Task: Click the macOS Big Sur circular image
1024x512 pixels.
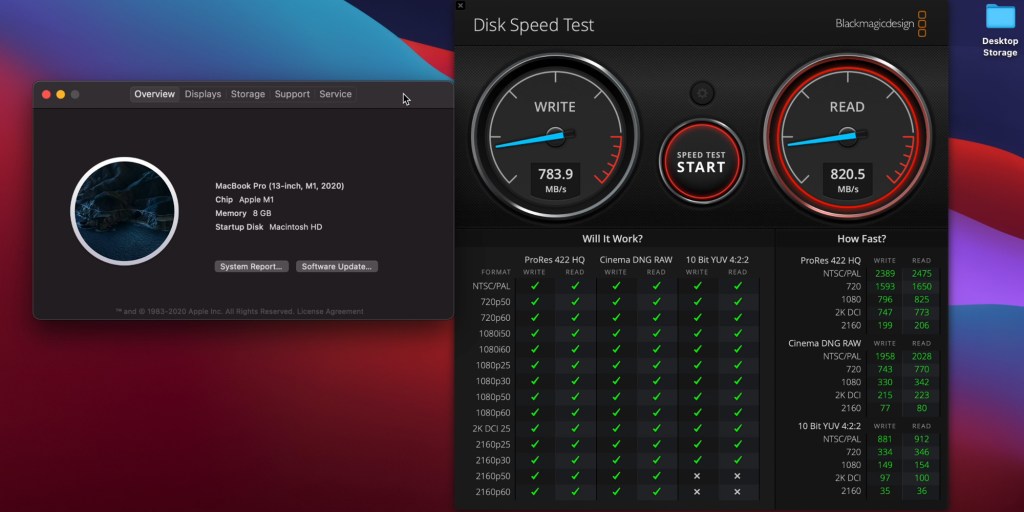Action: pos(125,211)
